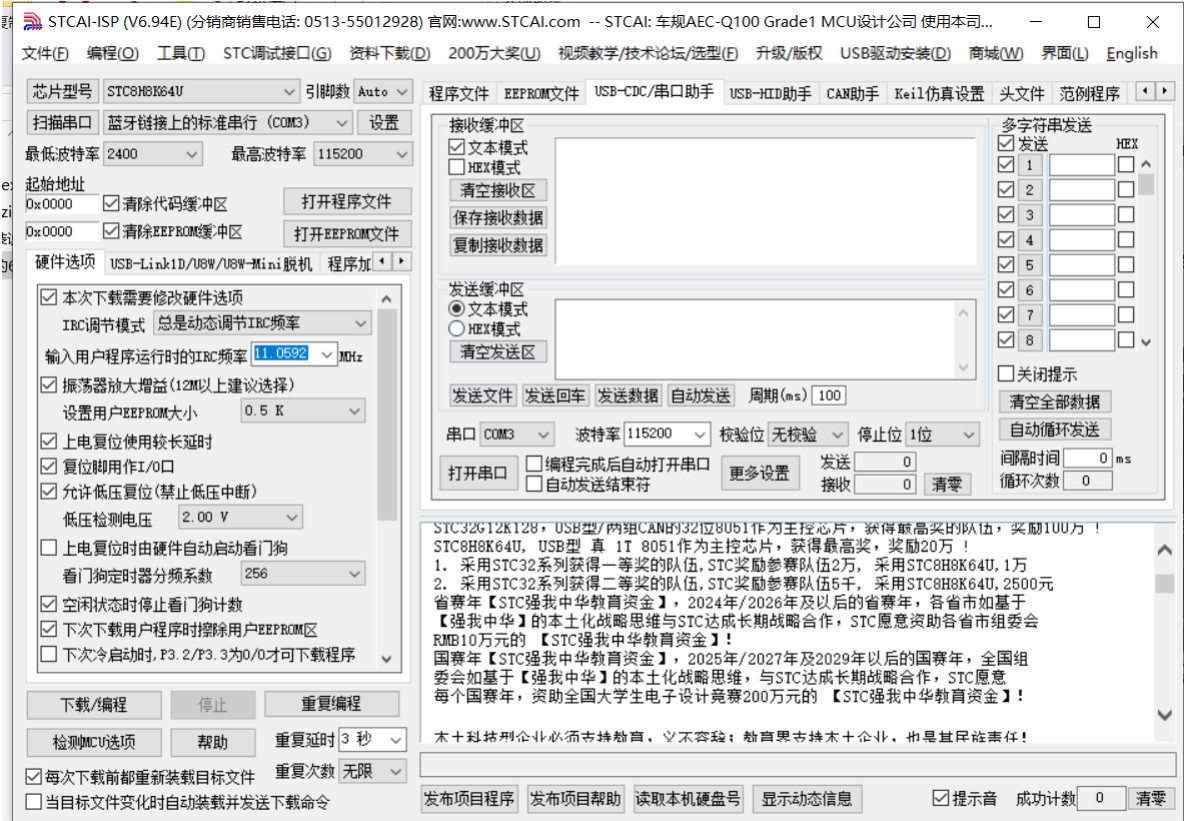
Task: Click the multi-string list scrollbar
Action: (1146, 253)
